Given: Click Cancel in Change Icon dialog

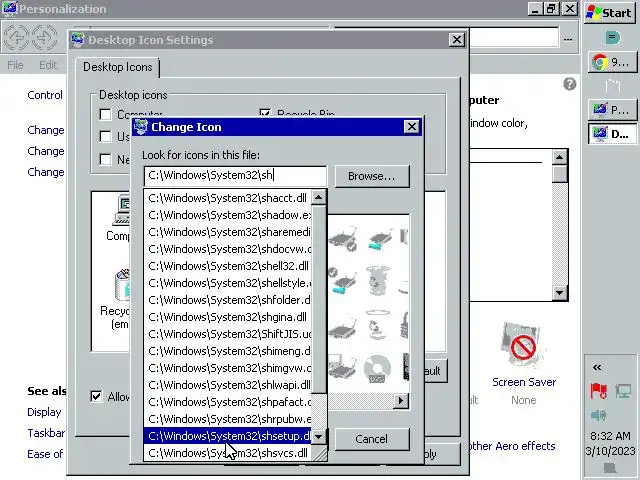Looking at the screenshot, I should click(x=372, y=439).
